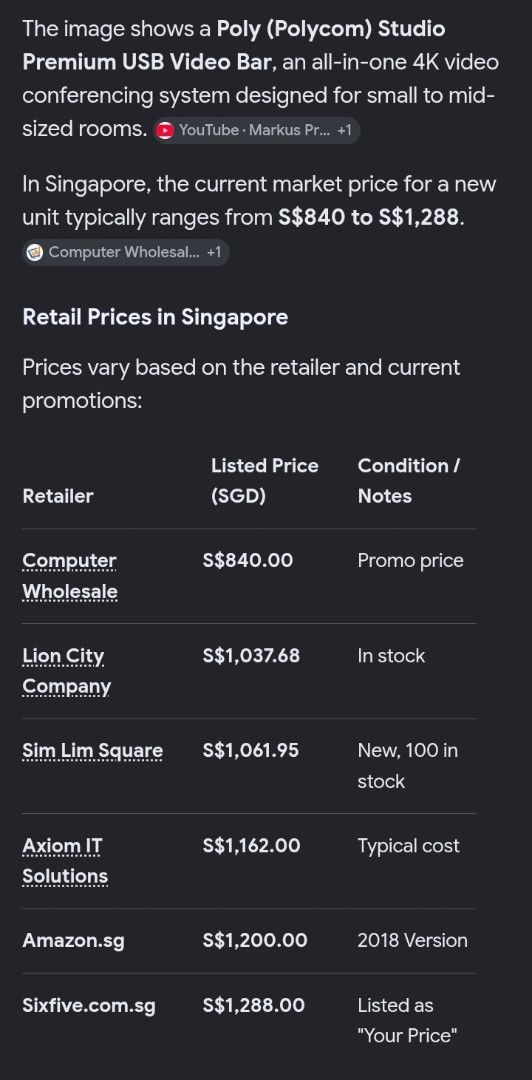Expand the +1 beside YouTube source
The image size is (532, 1080).
point(345,130)
